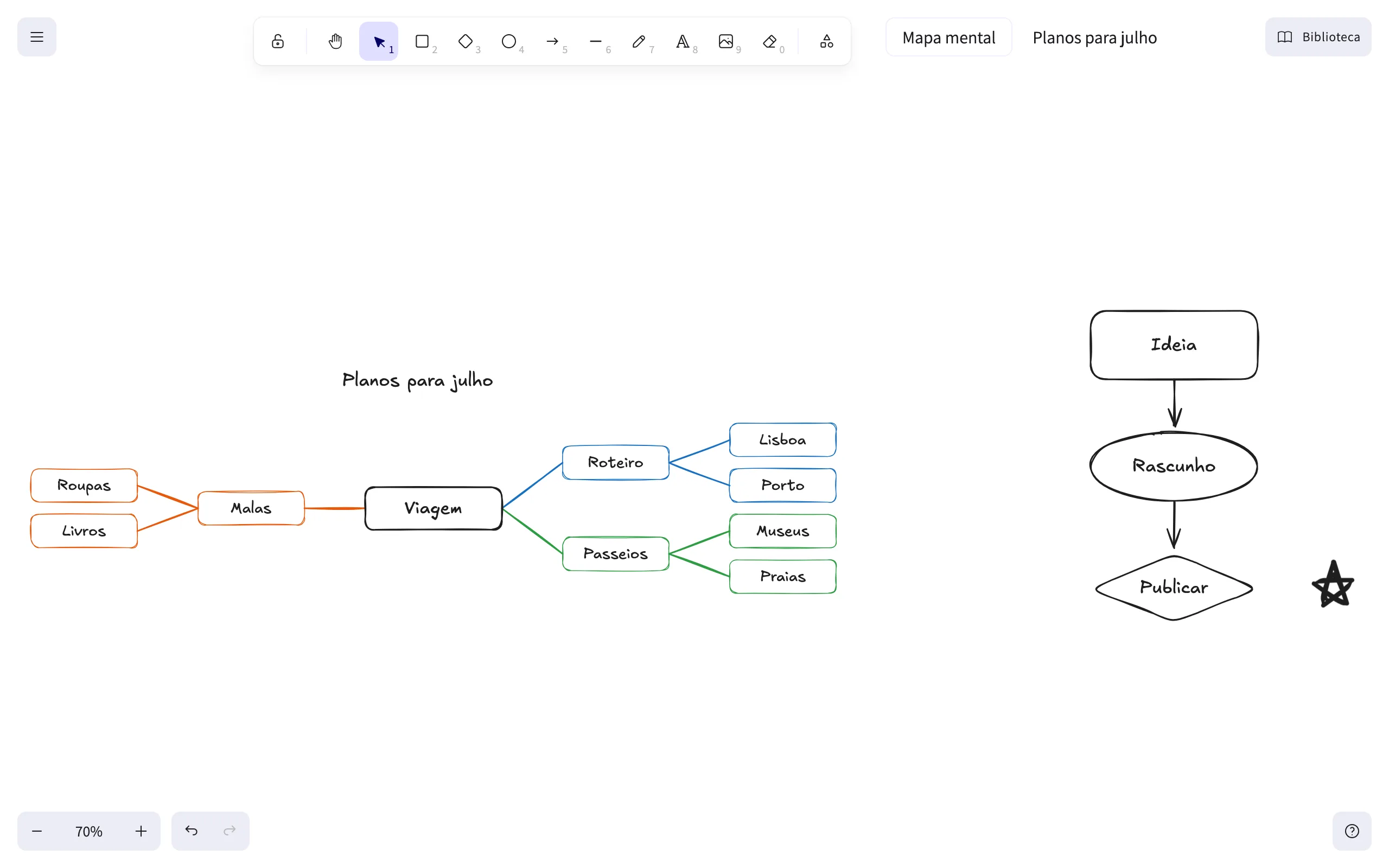Select the Rascunho ellipse
Viewport: 1389px width, 868px height.
(x=1174, y=466)
